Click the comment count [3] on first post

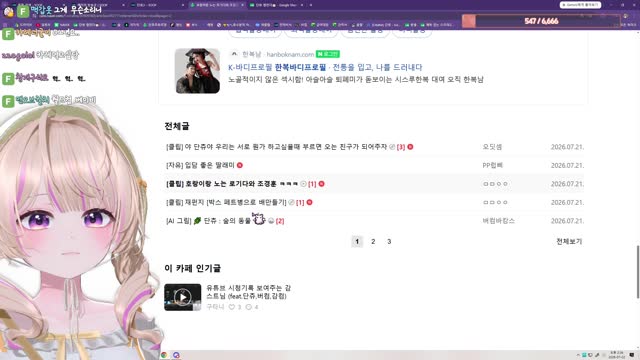point(401,147)
